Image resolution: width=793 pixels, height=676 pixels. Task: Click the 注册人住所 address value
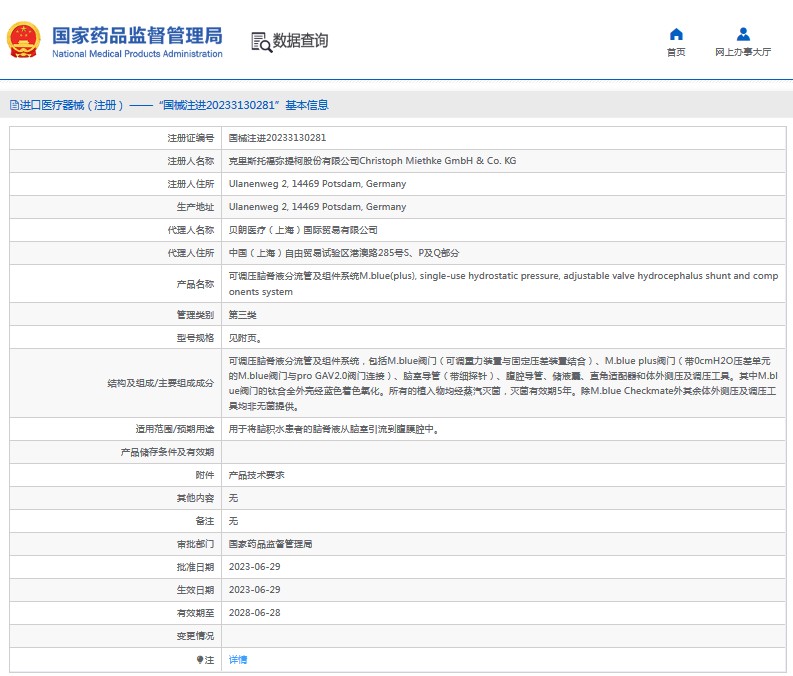pyautogui.click(x=317, y=184)
